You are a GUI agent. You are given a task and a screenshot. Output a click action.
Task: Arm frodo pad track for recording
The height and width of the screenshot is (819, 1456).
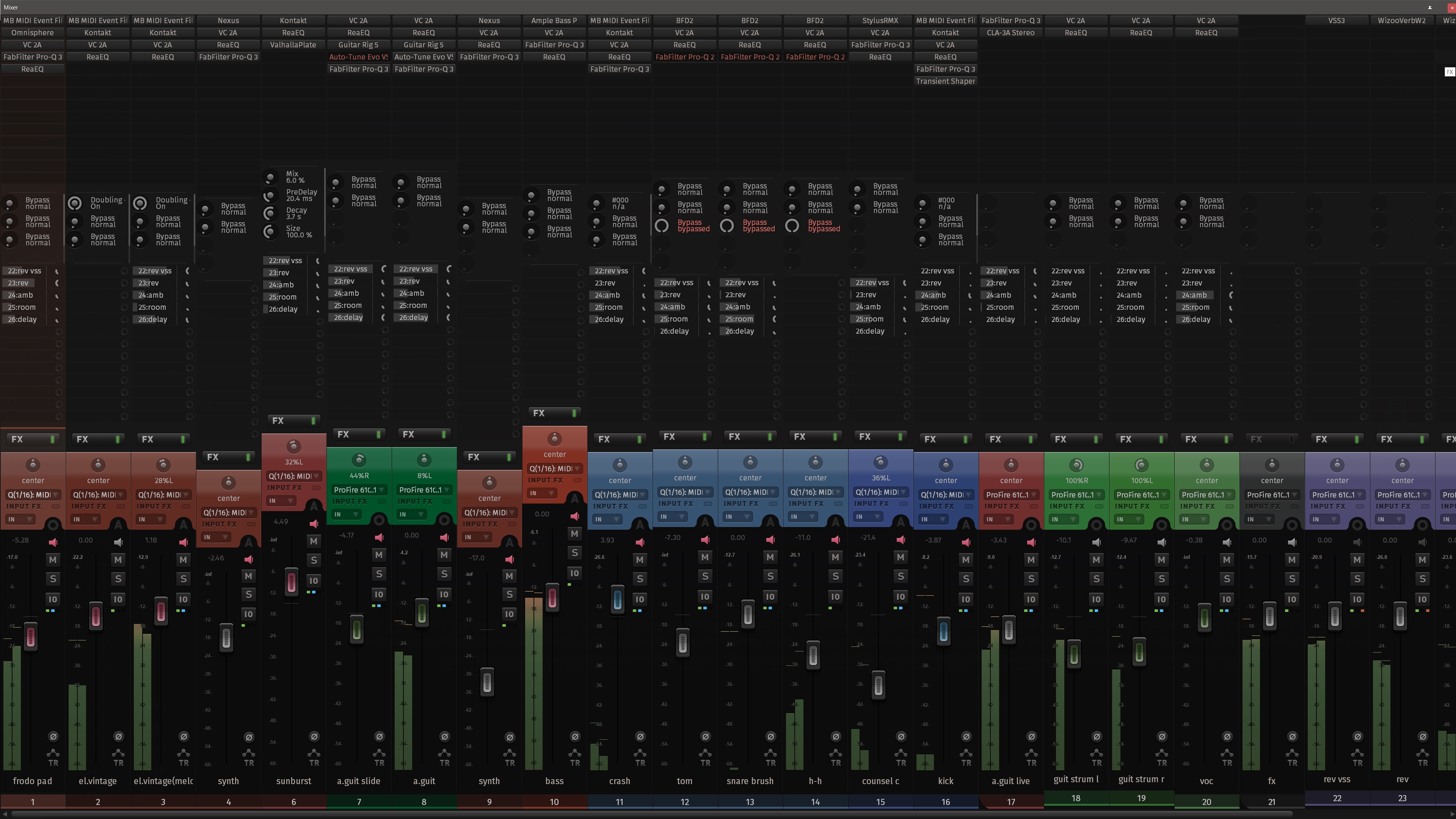pyautogui.click(x=53, y=525)
